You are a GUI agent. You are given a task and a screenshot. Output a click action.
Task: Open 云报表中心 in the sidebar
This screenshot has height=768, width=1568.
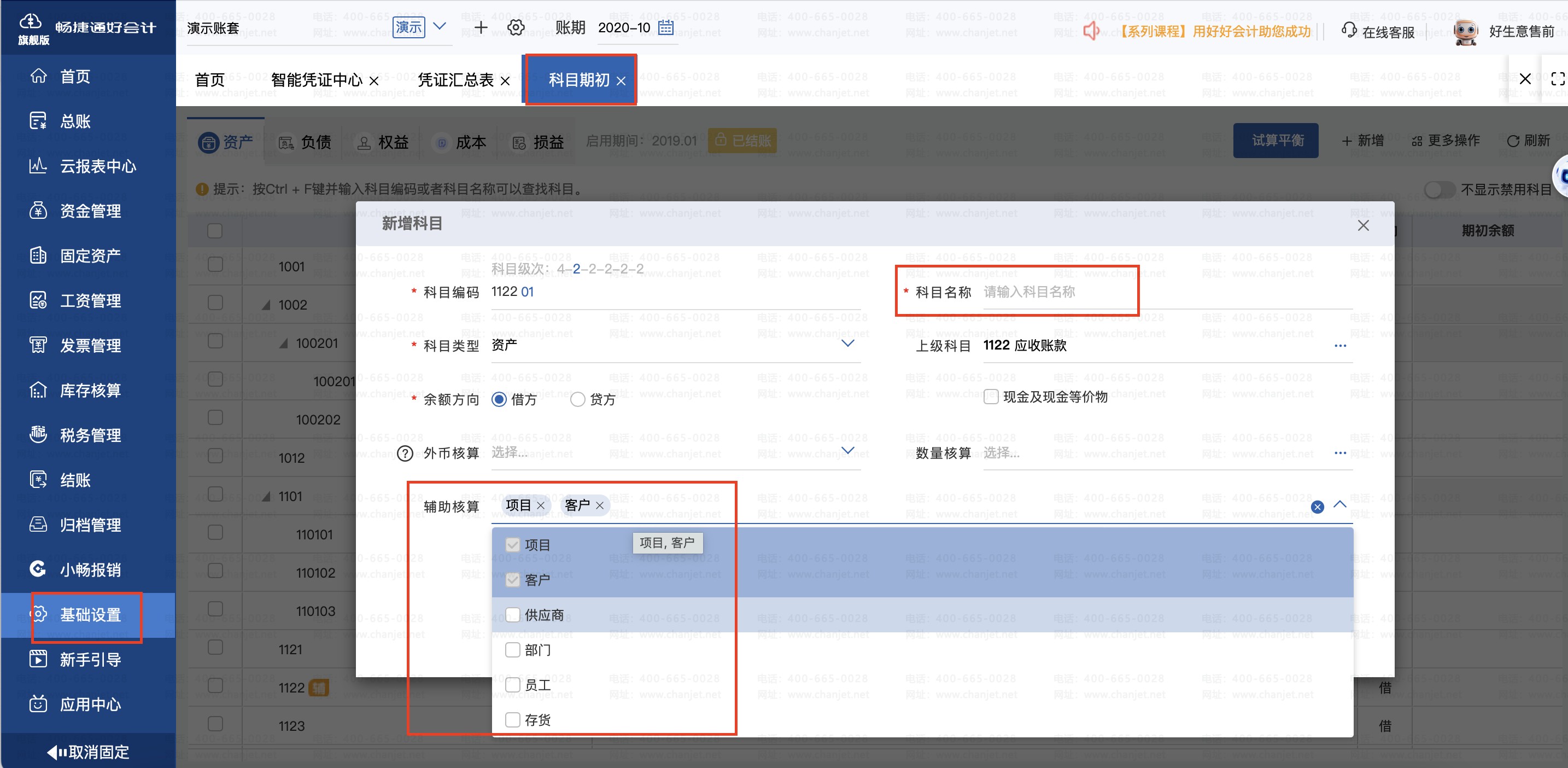tap(97, 166)
